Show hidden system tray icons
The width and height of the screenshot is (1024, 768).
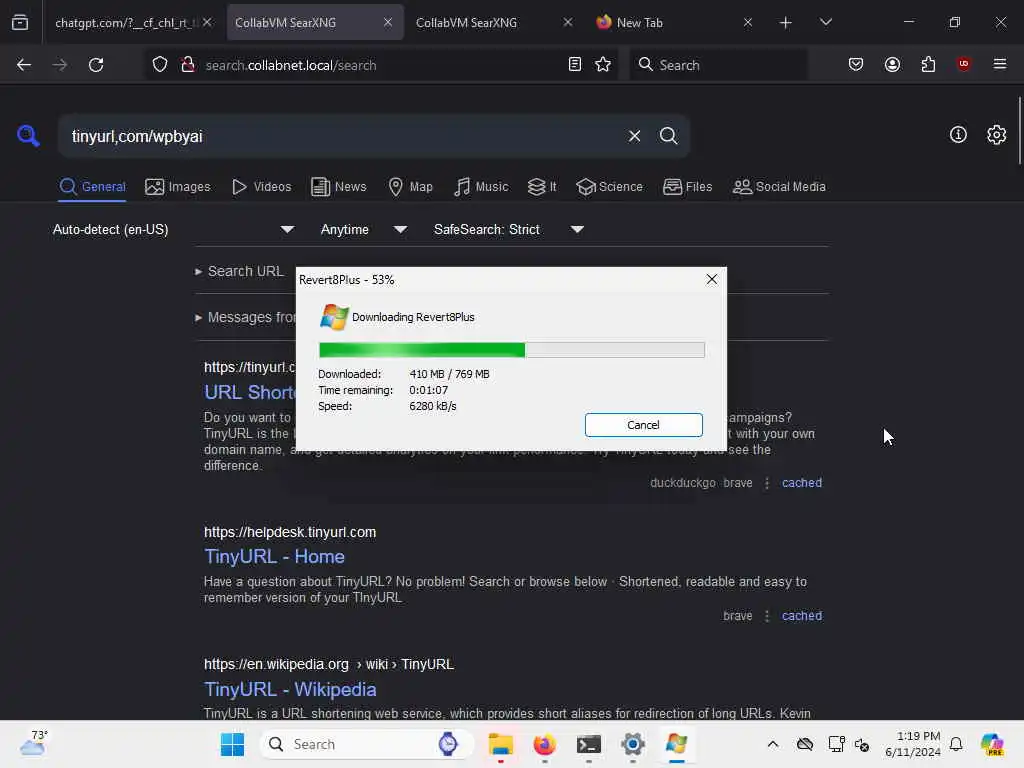click(773, 744)
